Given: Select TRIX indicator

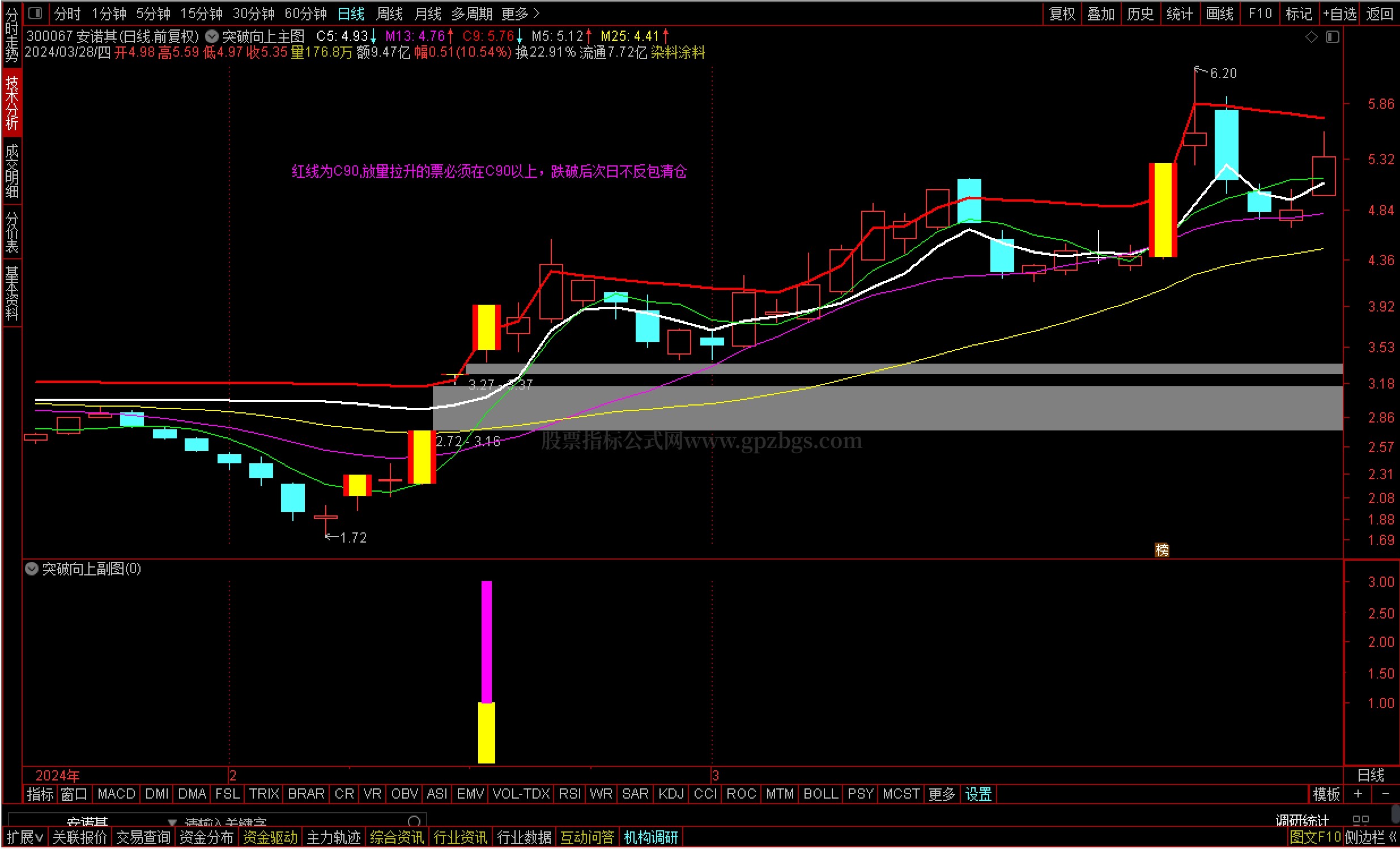Looking at the screenshot, I should click(x=264, y=794).
